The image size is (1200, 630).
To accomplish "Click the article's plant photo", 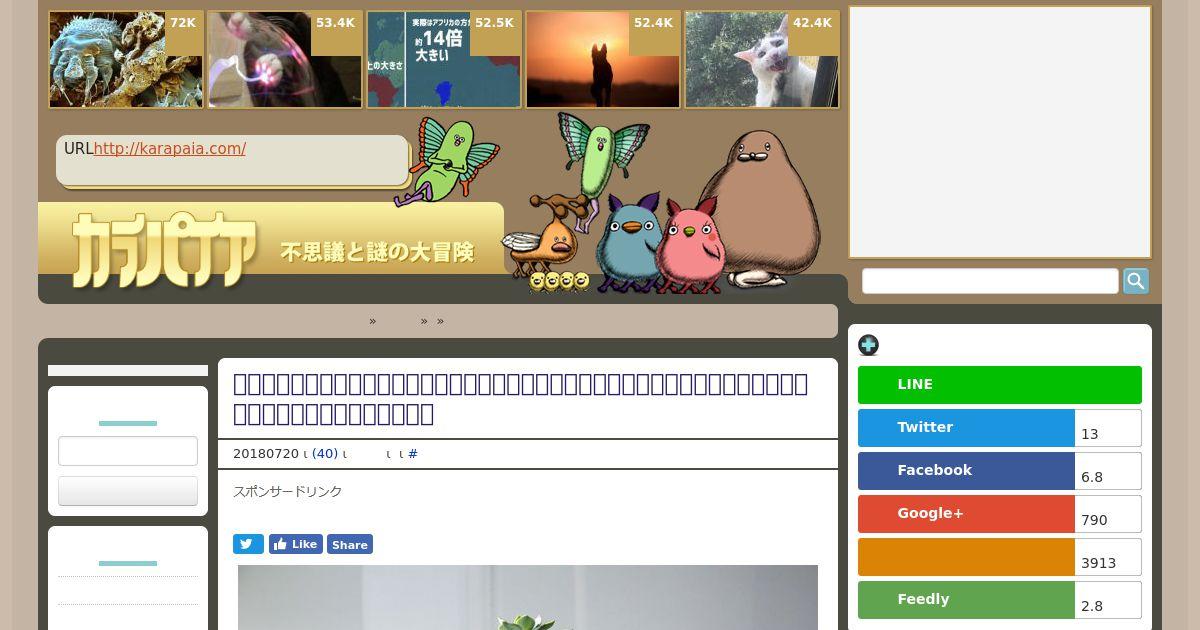I will pyautogui.click(x=528, y=598).
